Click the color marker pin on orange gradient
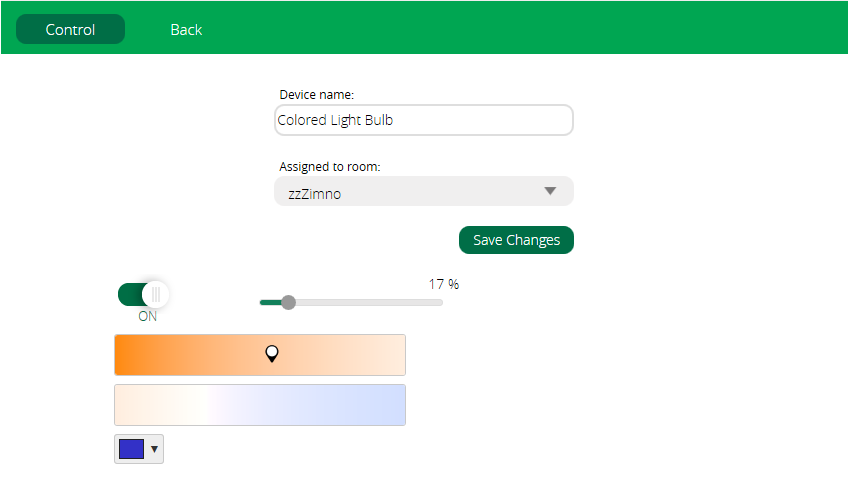The image size is (849, 478). pos(271,353)
